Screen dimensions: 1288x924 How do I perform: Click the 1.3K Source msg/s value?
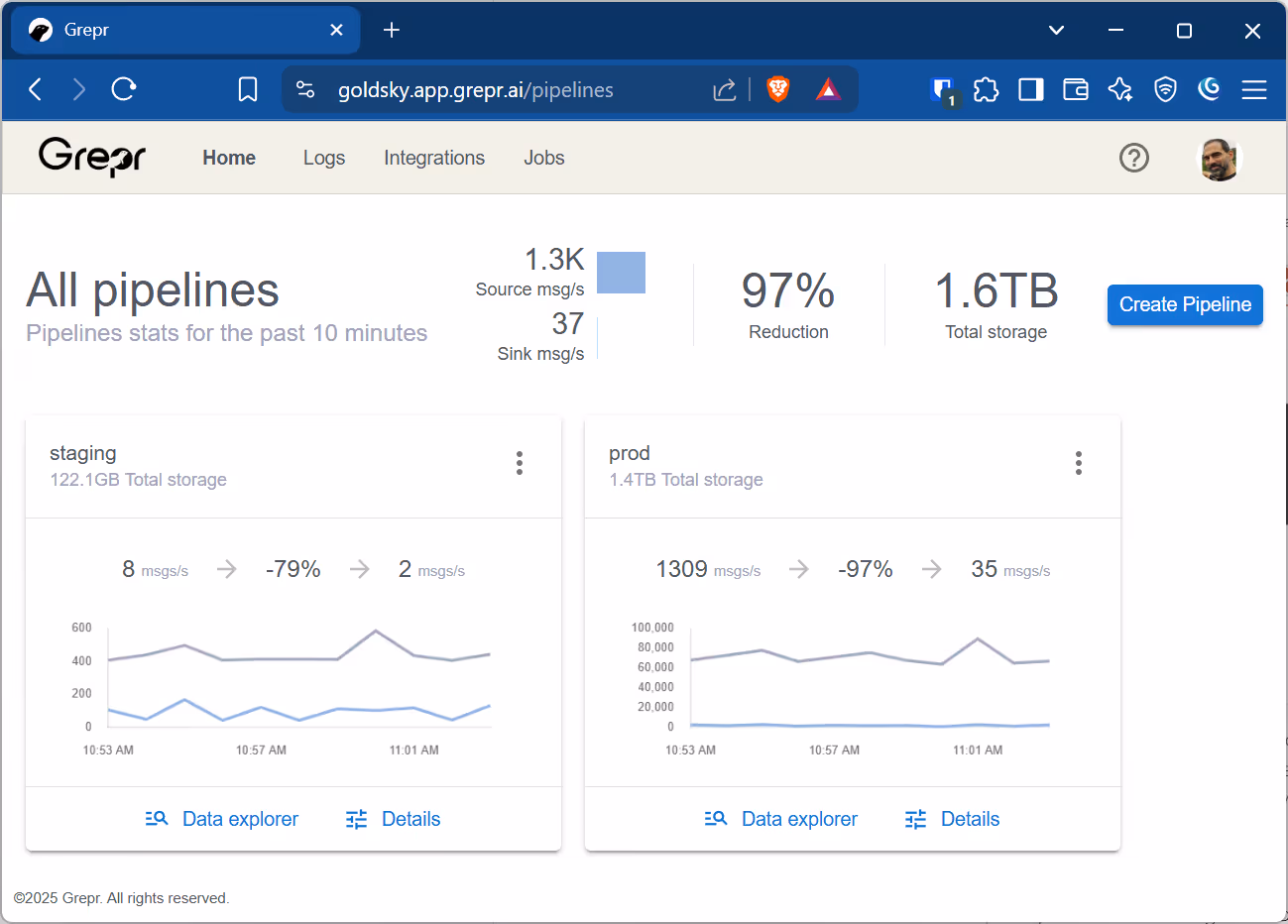(x=553, y=259)
